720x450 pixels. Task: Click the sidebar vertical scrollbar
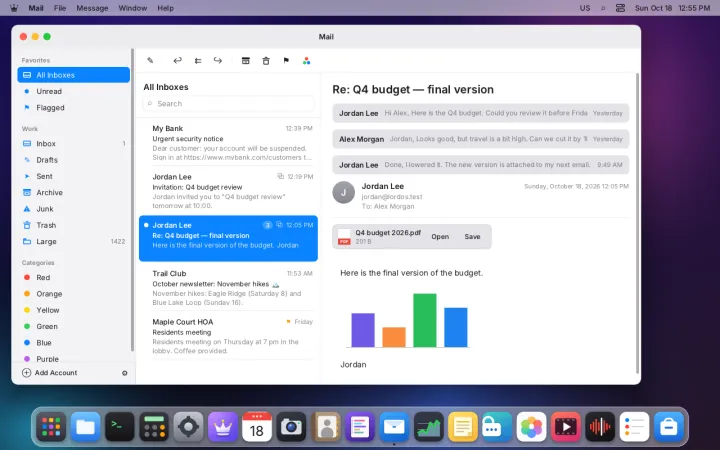pos(133,200)
